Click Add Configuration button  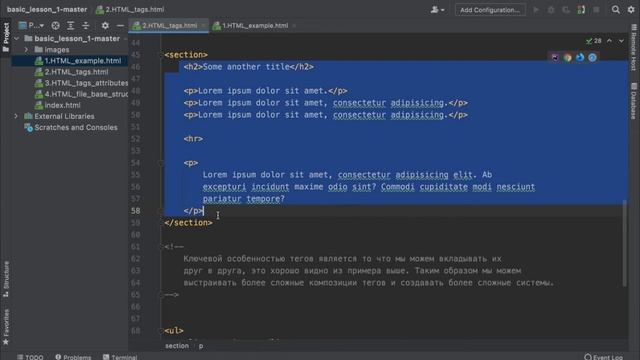[490, 10]
